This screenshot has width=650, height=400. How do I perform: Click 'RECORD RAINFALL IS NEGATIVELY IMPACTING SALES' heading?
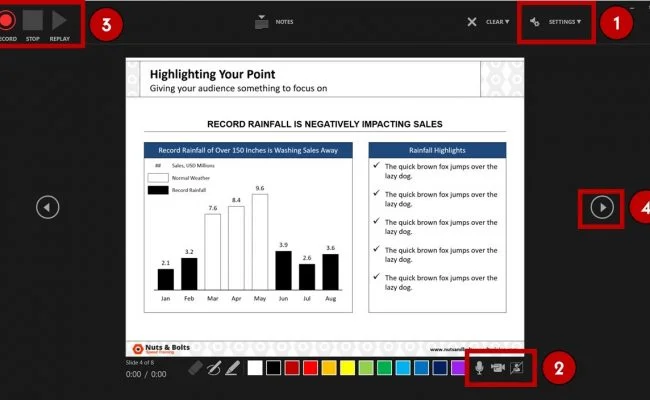click(325, 124)
